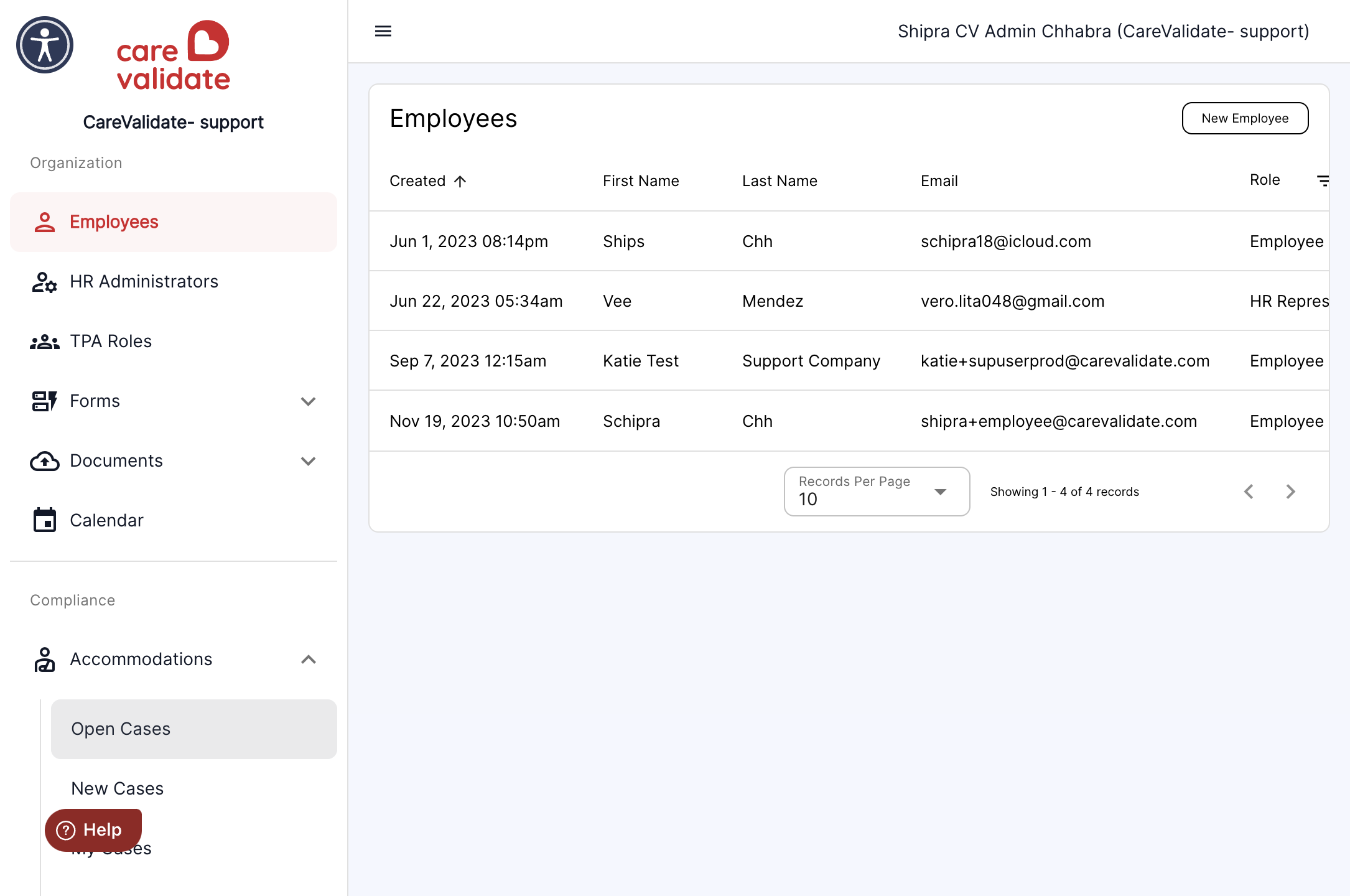Sort by the Email column header

[x=939, y=181]
